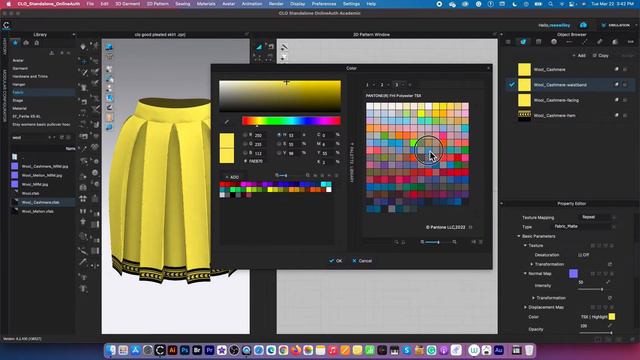The image size is (640, 360).
Task: Open the File menu
Action: click(x=90, y=4)
